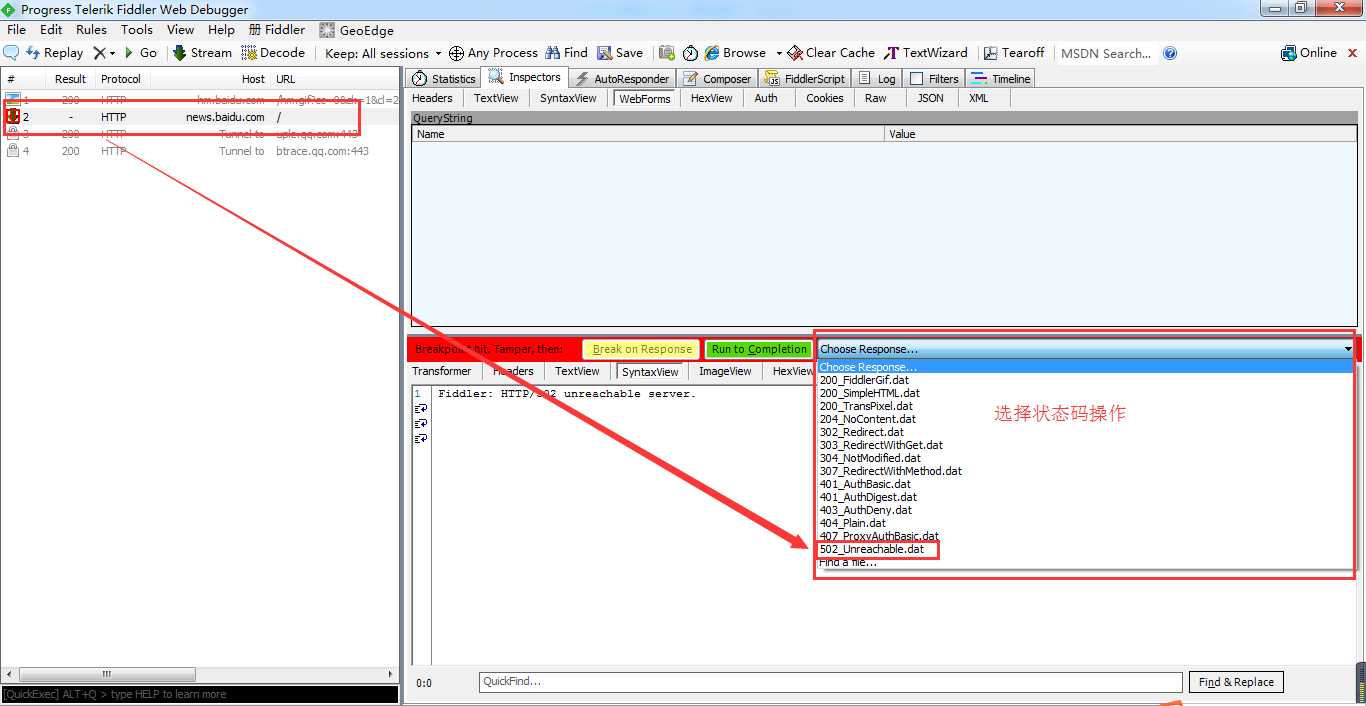Click the Break on Response button
This screenshot has height=706, width=1366.
coord(642,349)
